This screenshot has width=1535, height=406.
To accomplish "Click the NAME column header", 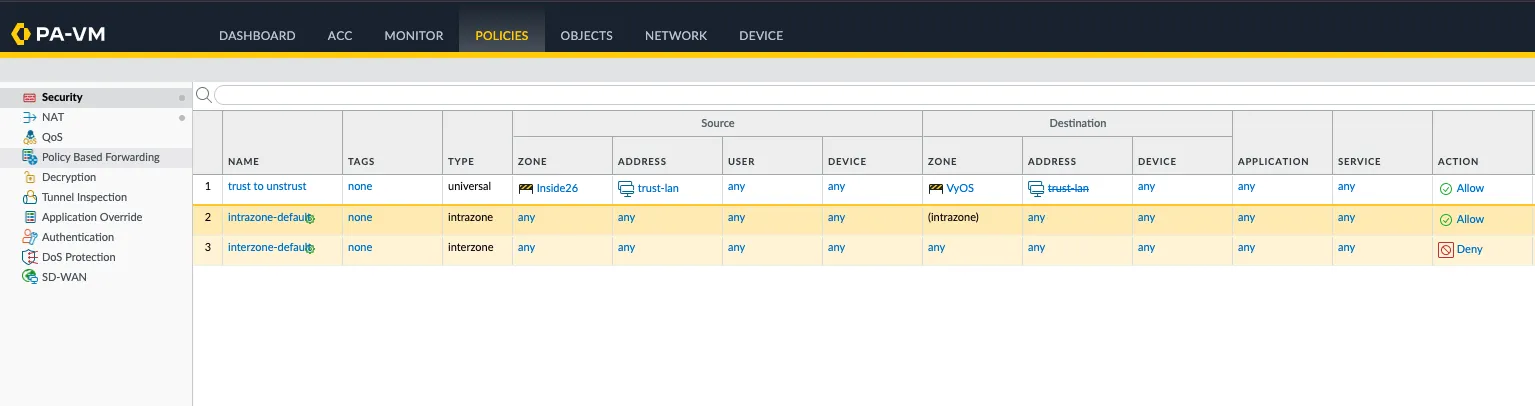I will [243, 161].
